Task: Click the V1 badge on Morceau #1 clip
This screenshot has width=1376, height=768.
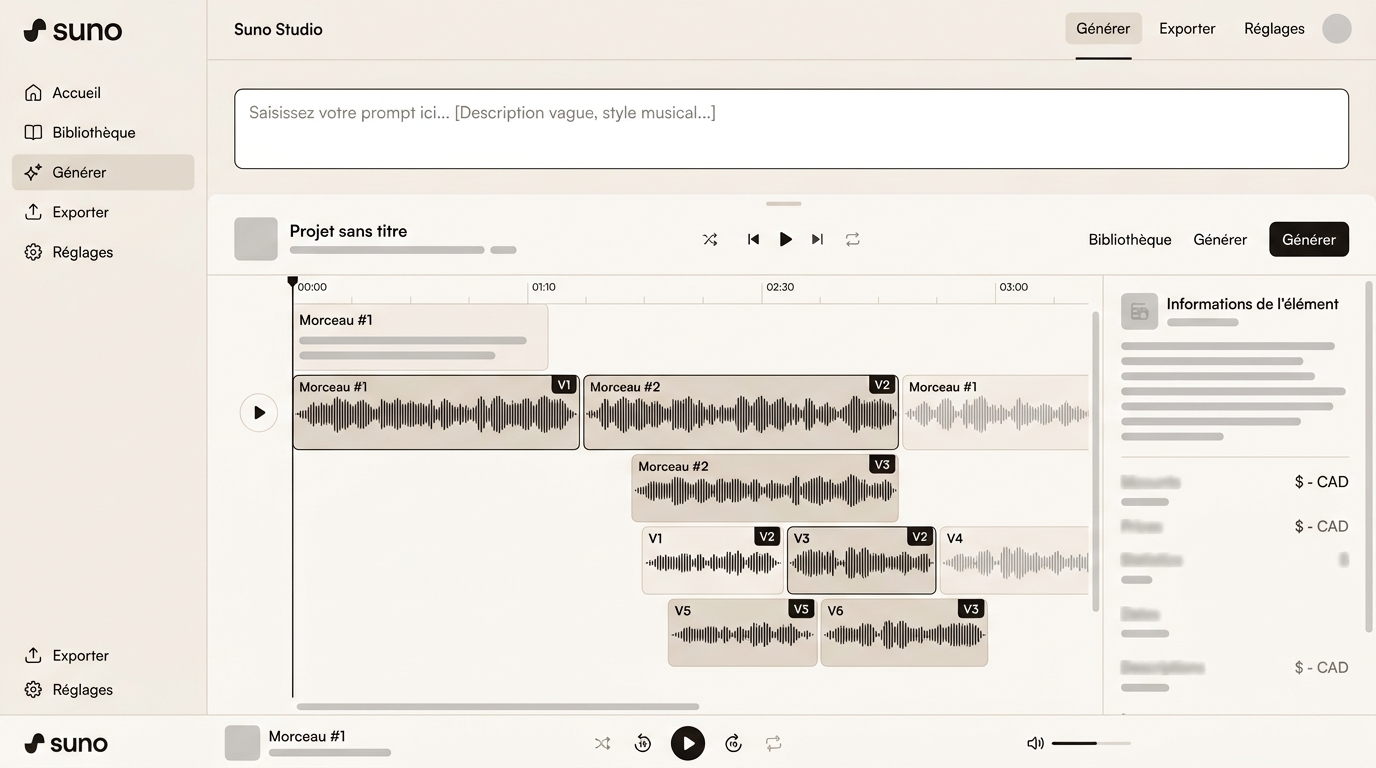Action: (564, 385)
